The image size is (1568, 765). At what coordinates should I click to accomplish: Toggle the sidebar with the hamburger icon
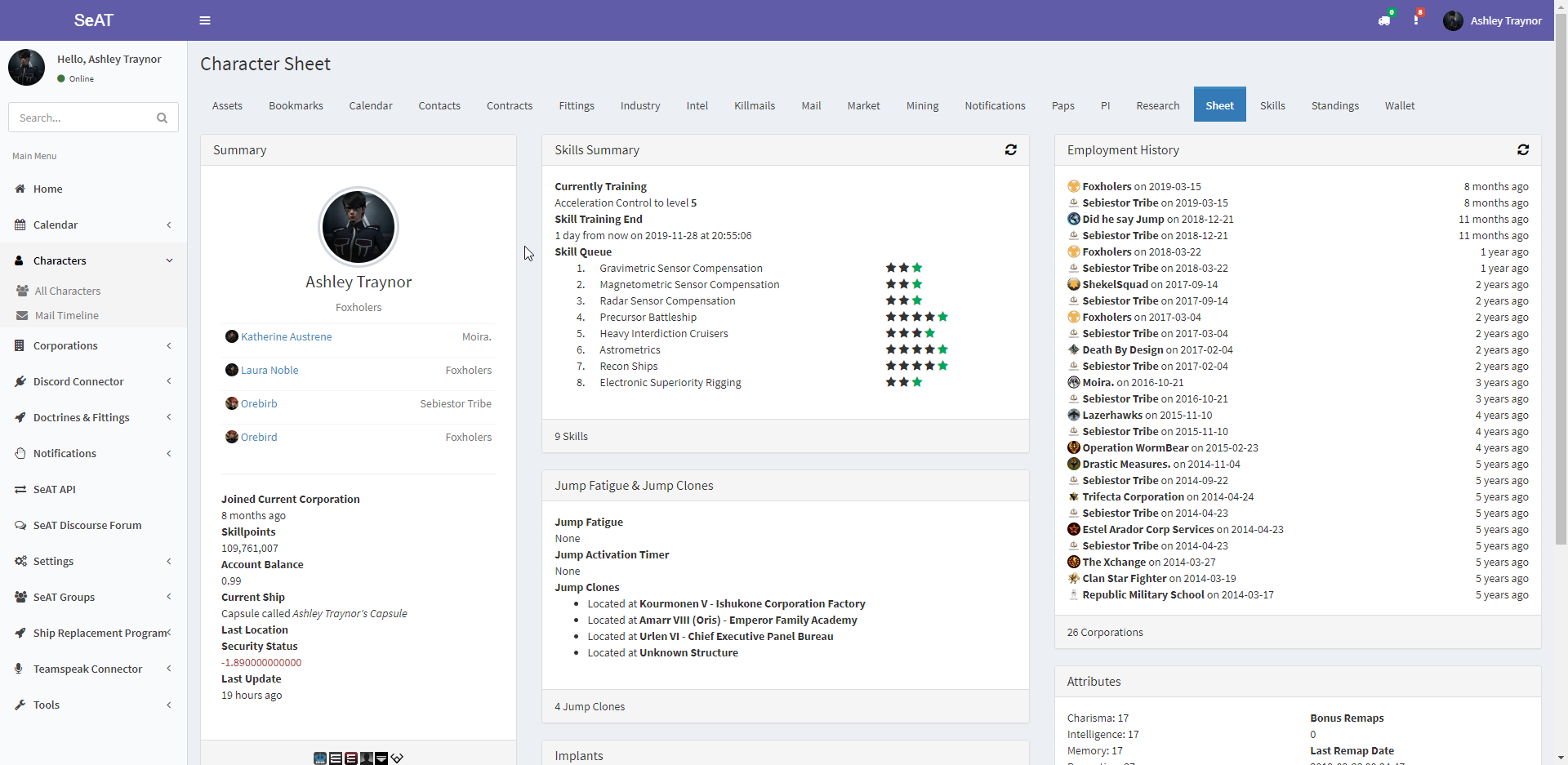coord(205,20)
